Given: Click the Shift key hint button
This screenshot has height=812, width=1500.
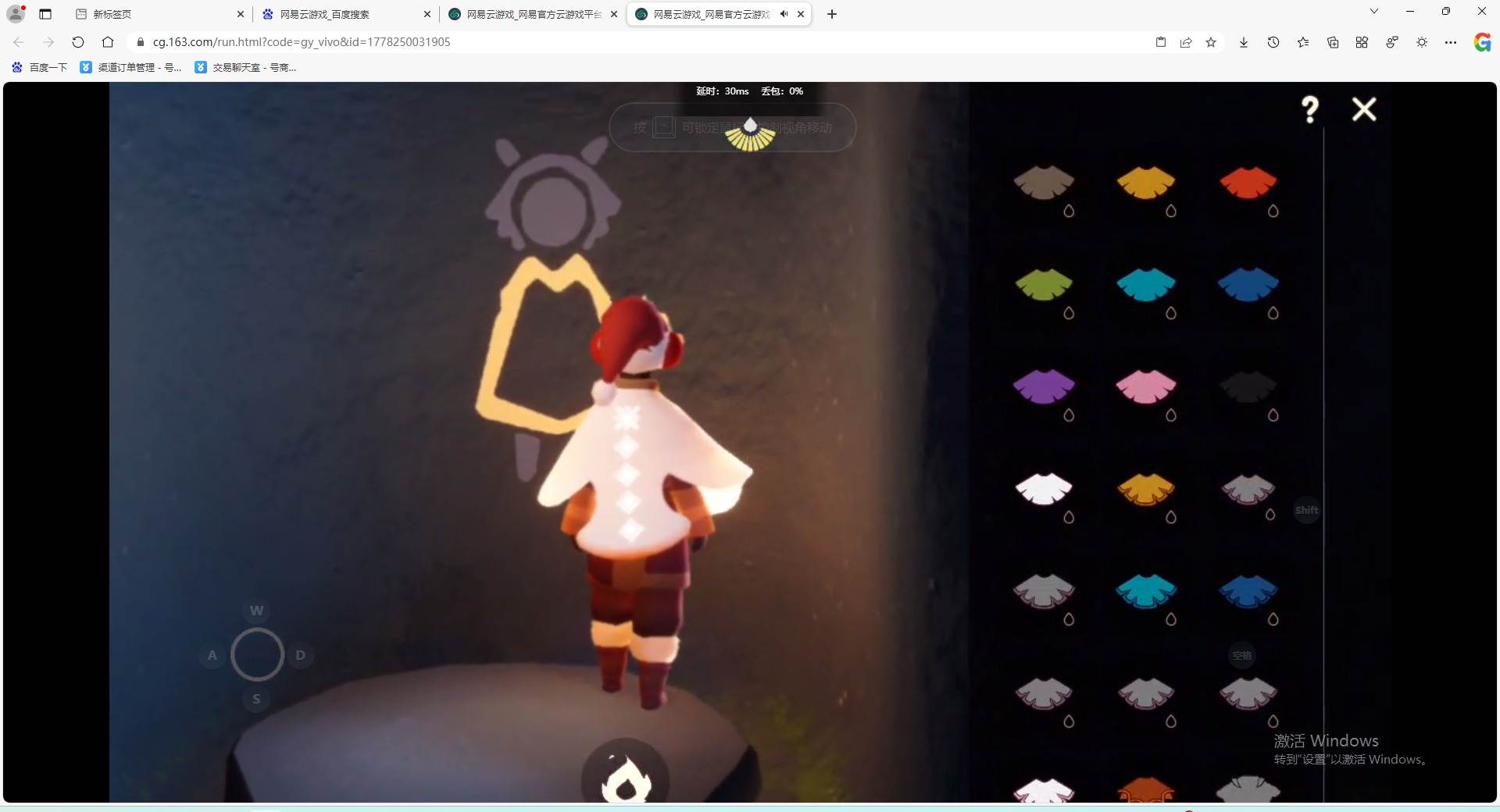Looking at the screenshot, I should (x=1307, y=511).
